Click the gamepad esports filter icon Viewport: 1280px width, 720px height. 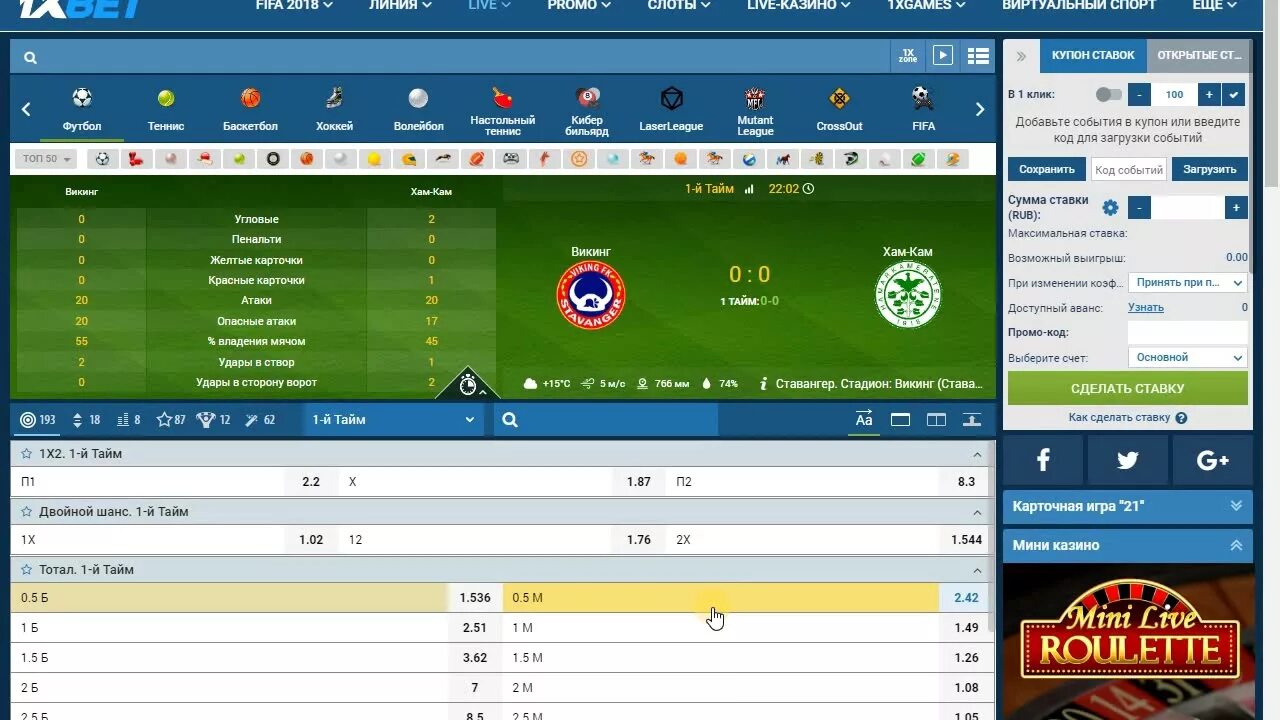(x=511, y=159)
